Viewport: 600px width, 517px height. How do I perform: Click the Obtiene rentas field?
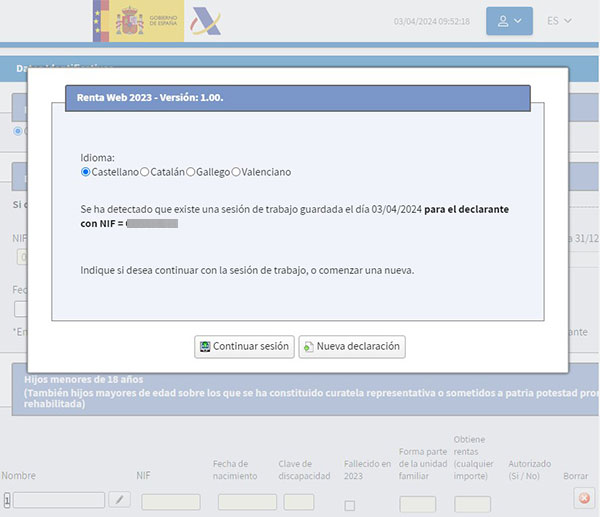pyautogui.click(x=472, y=504)
